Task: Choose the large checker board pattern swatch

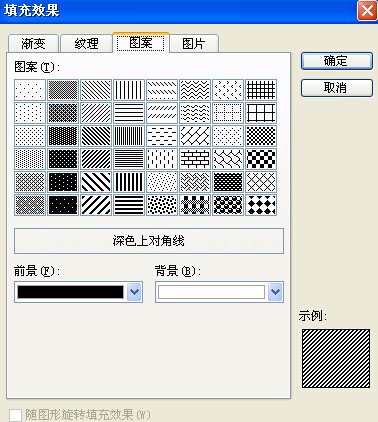Action: tap(261, 159)
